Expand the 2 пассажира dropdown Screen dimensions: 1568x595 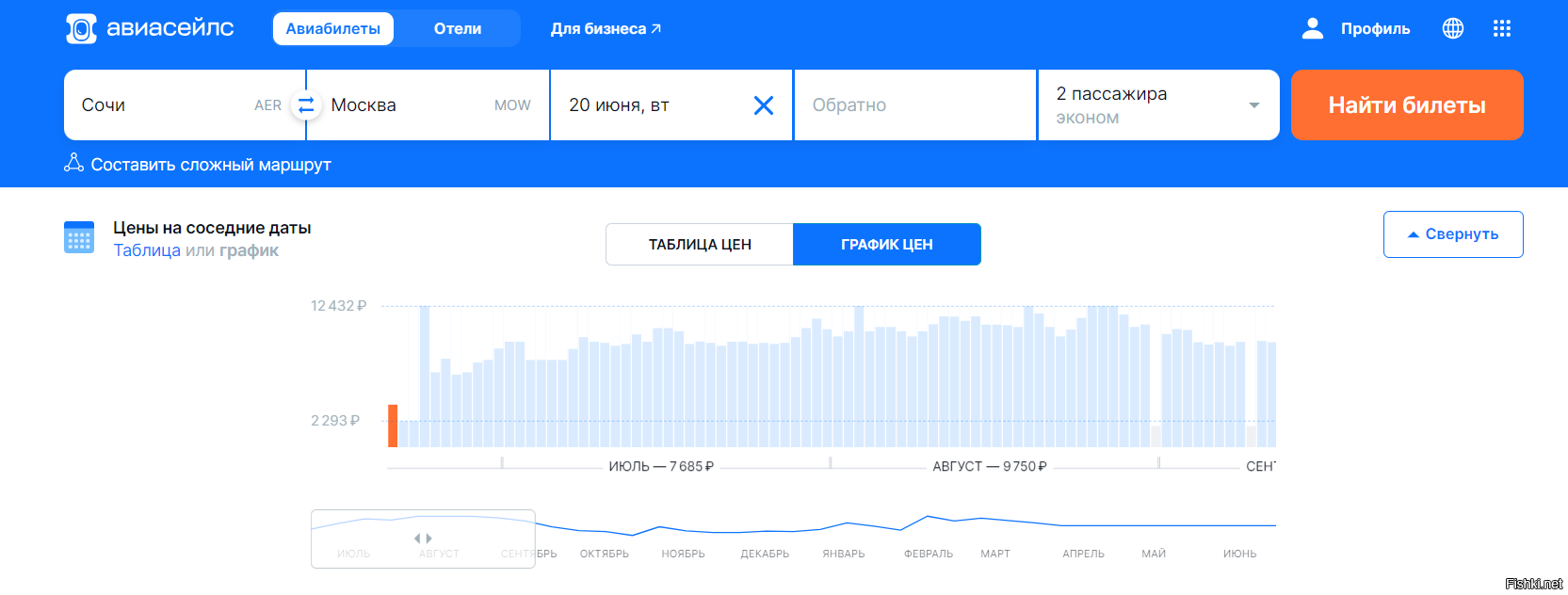click(x=1253, y=105)
